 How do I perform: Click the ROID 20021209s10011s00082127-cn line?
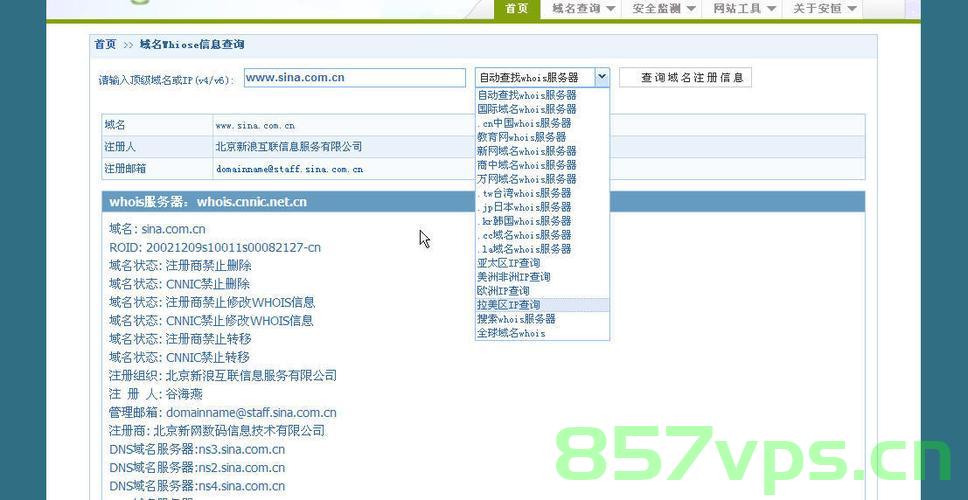(215, 248)
